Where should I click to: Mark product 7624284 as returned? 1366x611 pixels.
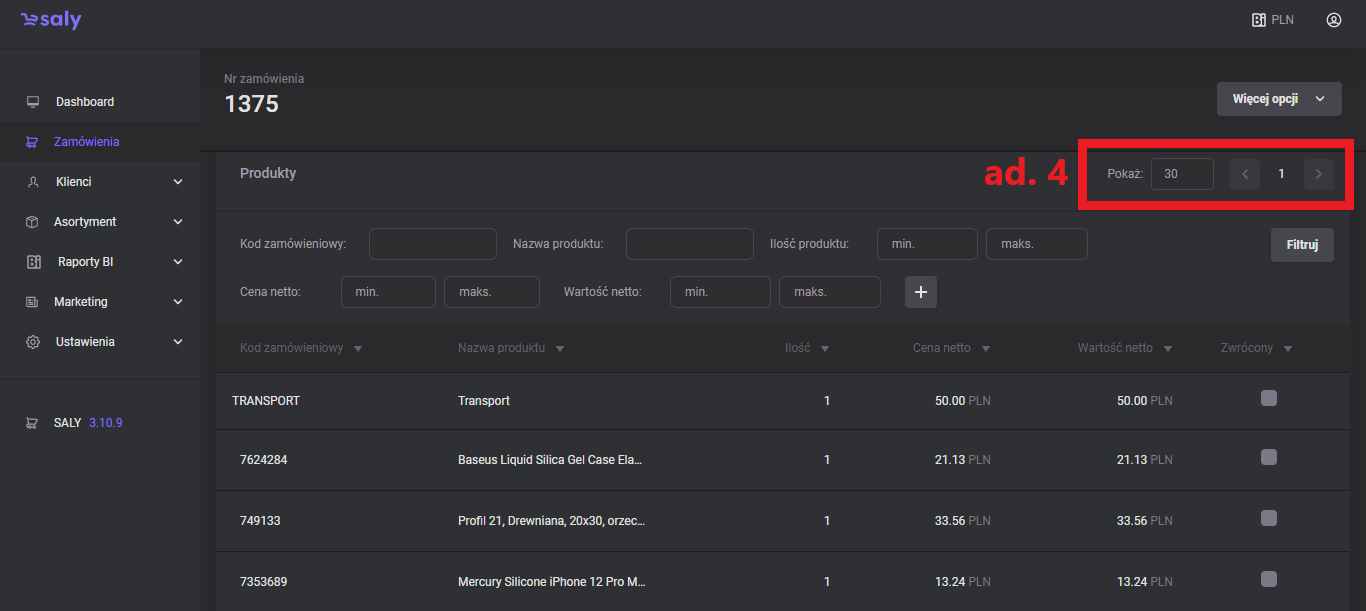pyautogui.click(x=1269, y=458)
